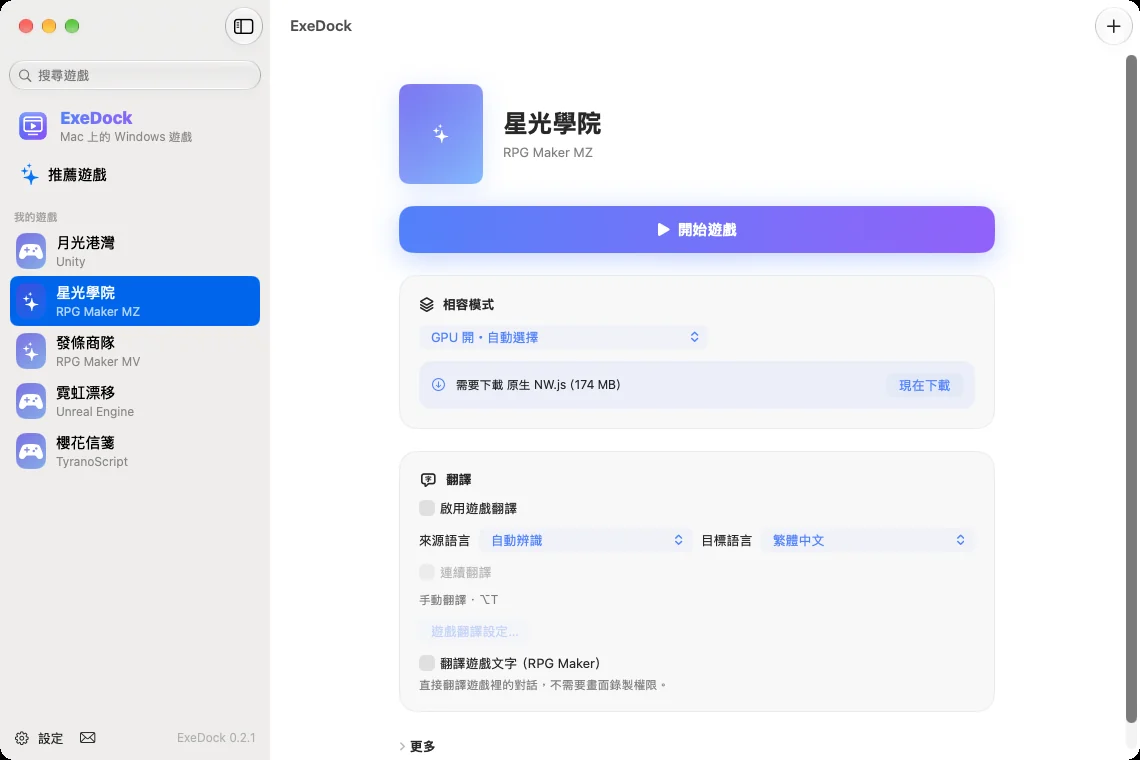This screenshot has width=1140, height=760.
Task: Click the RPG Maker MZ subtitle under title
Action: tap(547, 153)
